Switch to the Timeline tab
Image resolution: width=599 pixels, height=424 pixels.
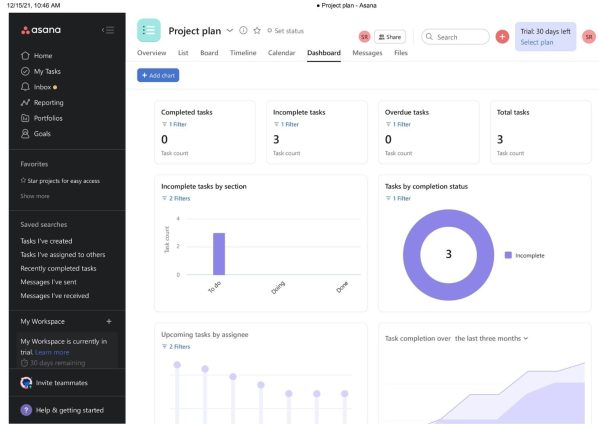(x=243, y=53)
